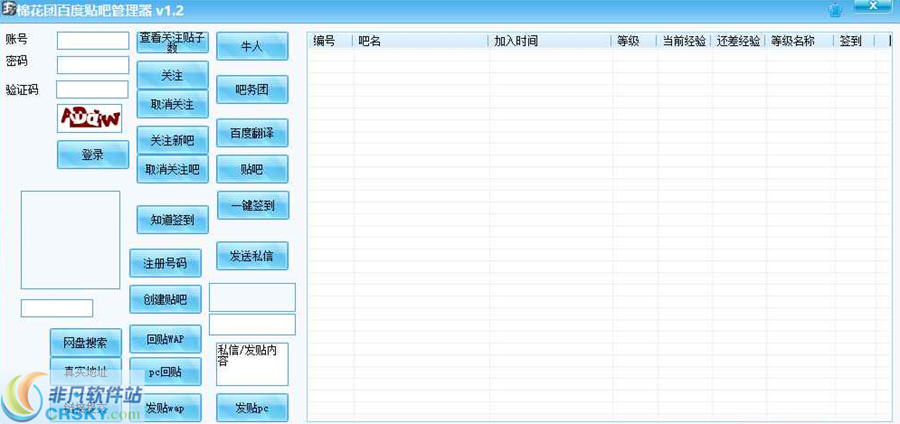900x424 pixels.
Task: Sort by the 等级 column header
Action: pos(634,41)
